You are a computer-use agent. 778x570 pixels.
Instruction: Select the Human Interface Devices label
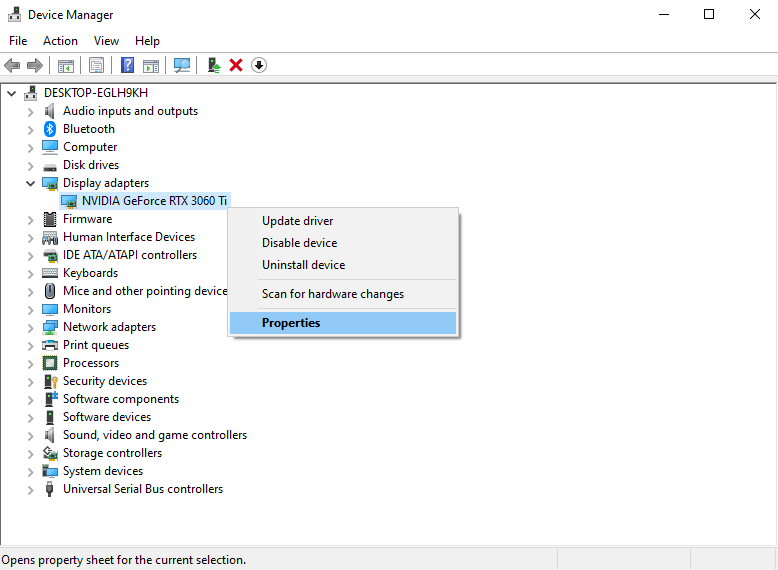click(129, 237)
